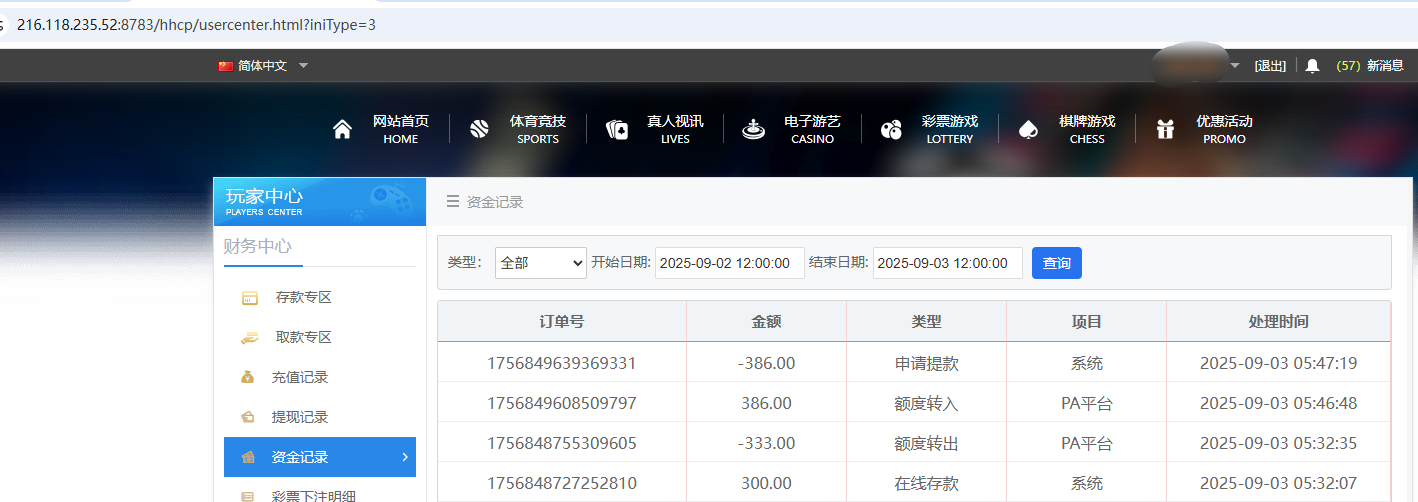This screenshot has height=502, width=1418.
Task: Click the gift box icon for 优惠活动
Action: [x=1165, y=130]
